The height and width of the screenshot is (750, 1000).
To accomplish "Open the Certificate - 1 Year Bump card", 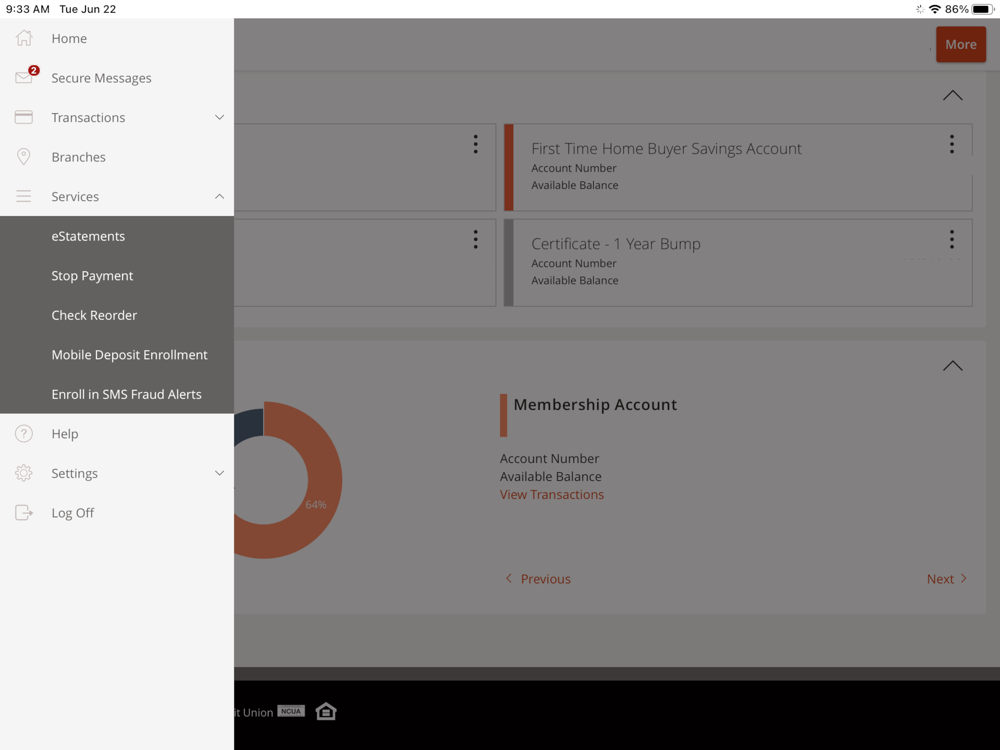I will point(739,263).
